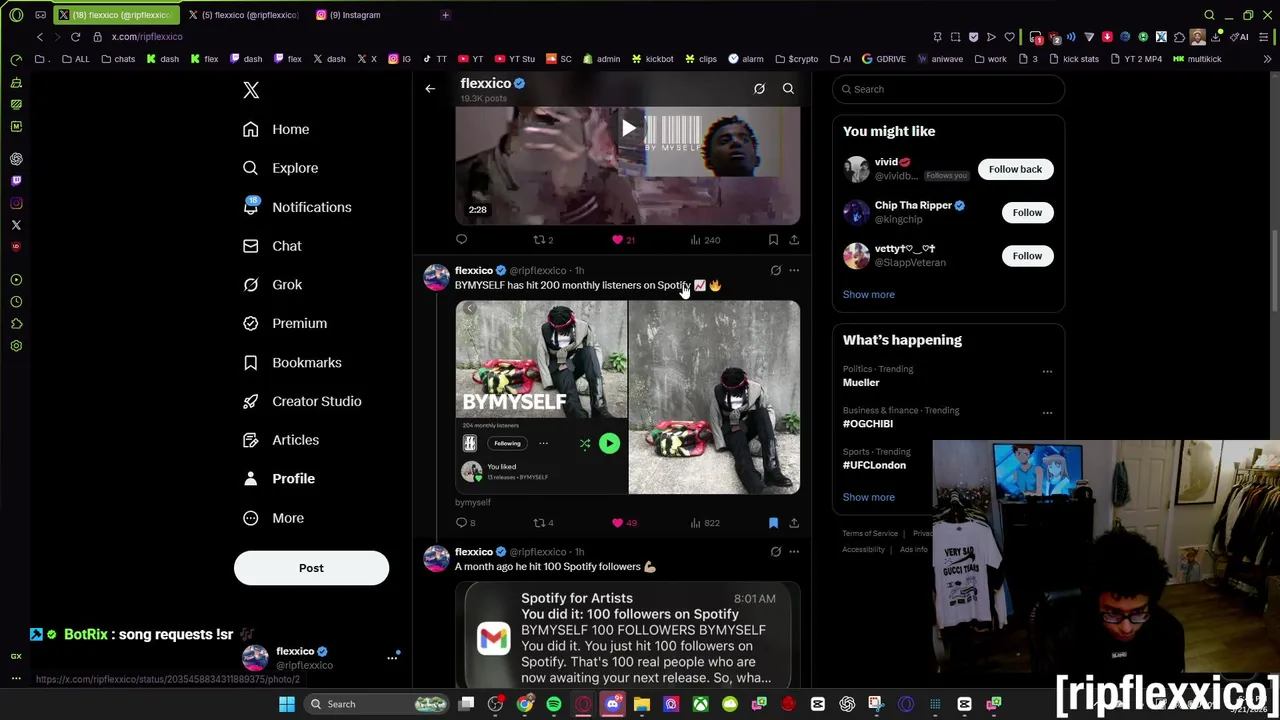Viewport: 1280px width, 720px height.
Task: Share the video post
Action: click(794, 240)
